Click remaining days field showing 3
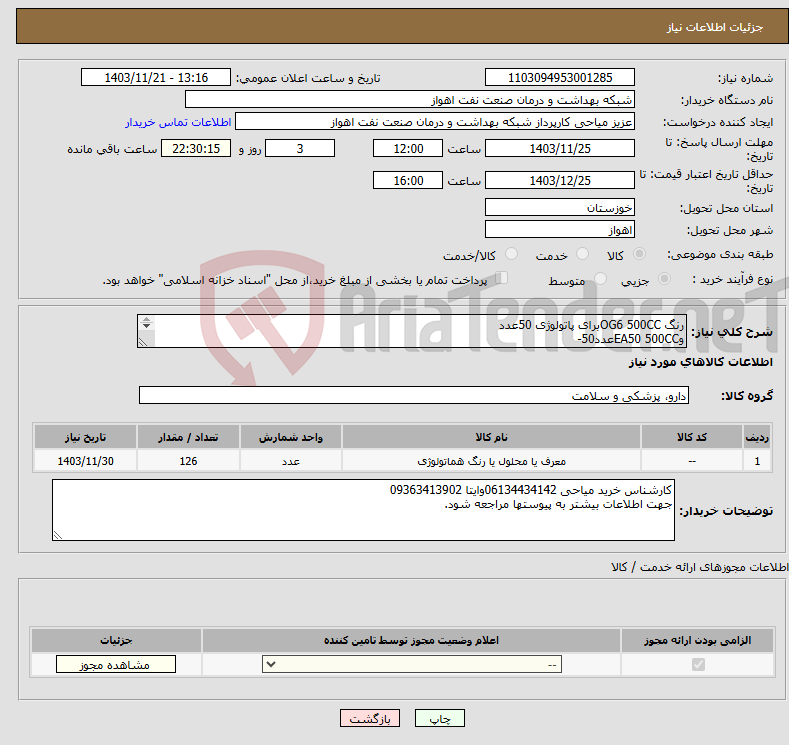 pyautogui.click(x=300, y=148)
